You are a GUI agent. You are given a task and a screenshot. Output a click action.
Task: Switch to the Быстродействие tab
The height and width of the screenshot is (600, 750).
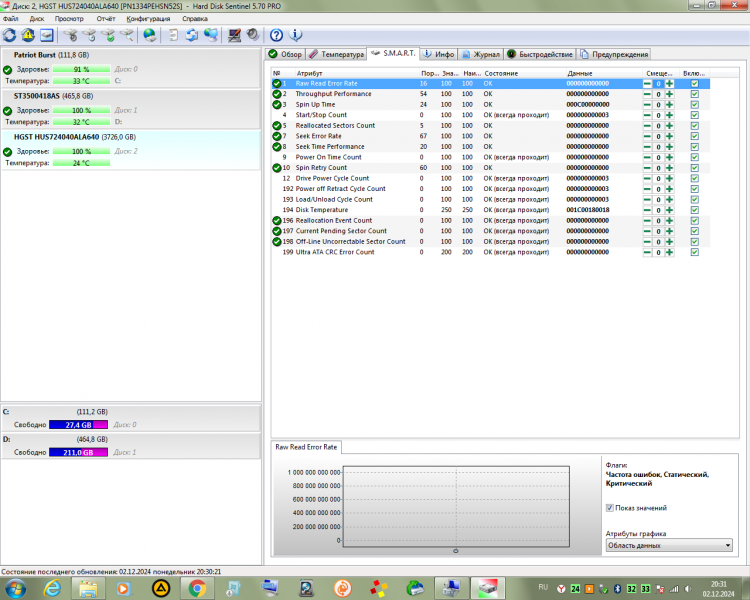coord(540,54)
